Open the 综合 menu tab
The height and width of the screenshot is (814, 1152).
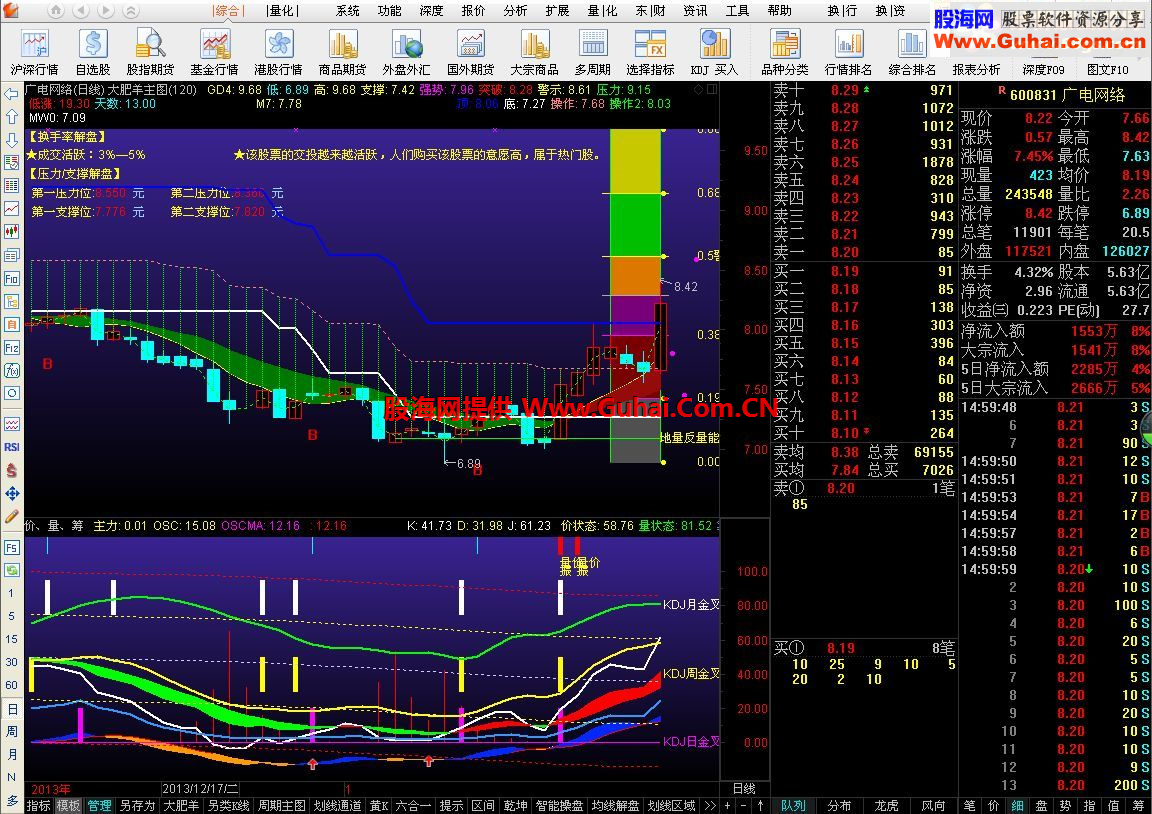point(227,10)
